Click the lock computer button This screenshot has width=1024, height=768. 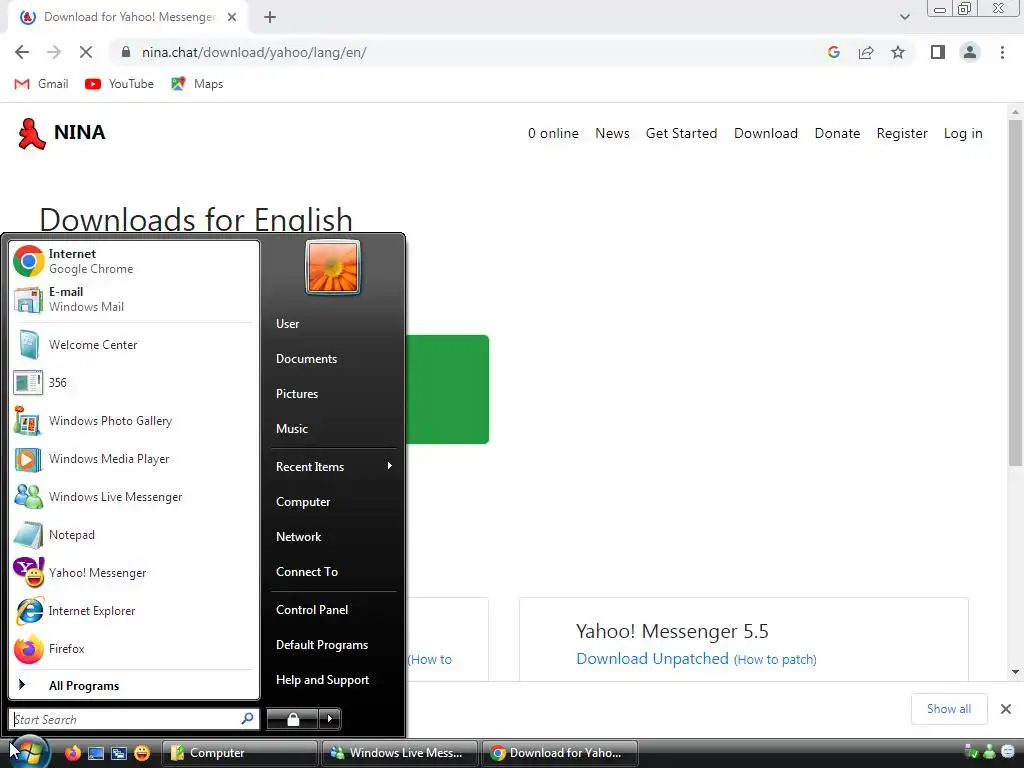click(293, 719)
